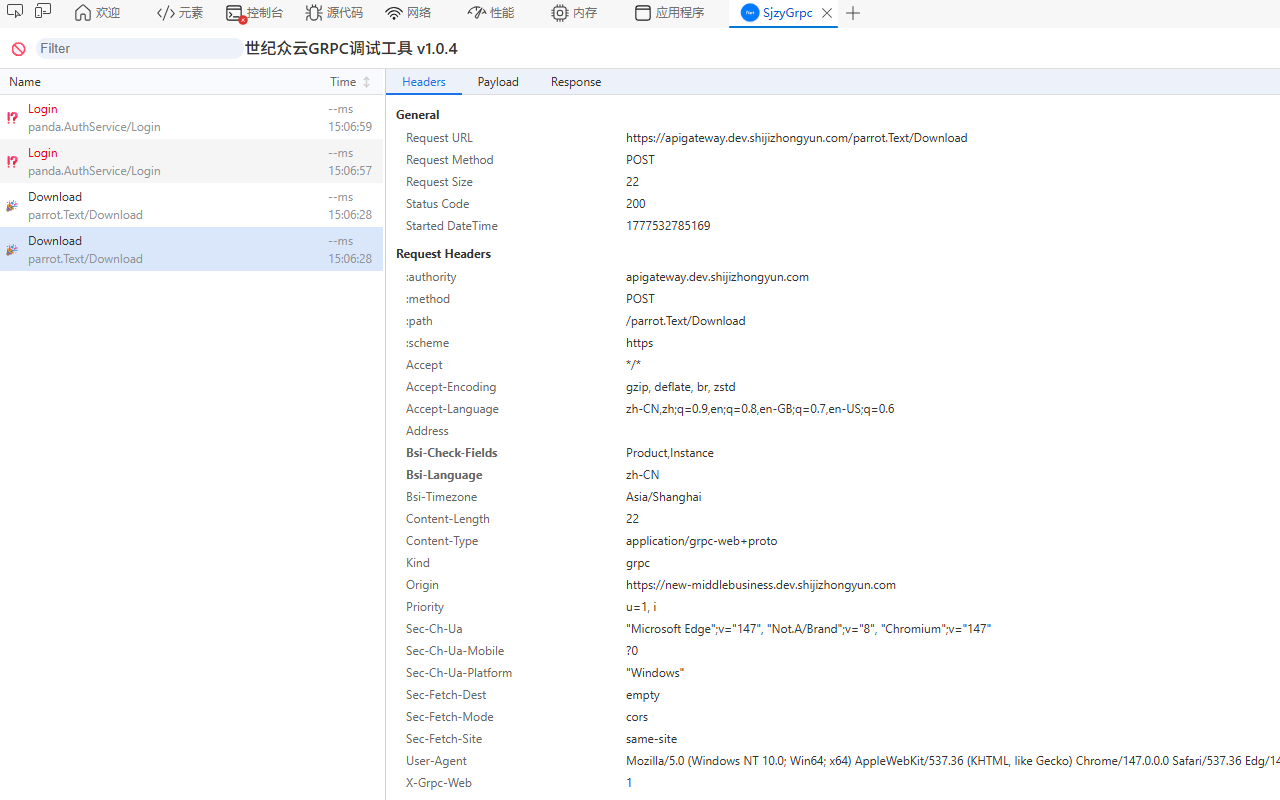Click the User-Agent header value
The height and width of the screenshot is (800, 1280).
pyautogui.click(x=952, y=761)
